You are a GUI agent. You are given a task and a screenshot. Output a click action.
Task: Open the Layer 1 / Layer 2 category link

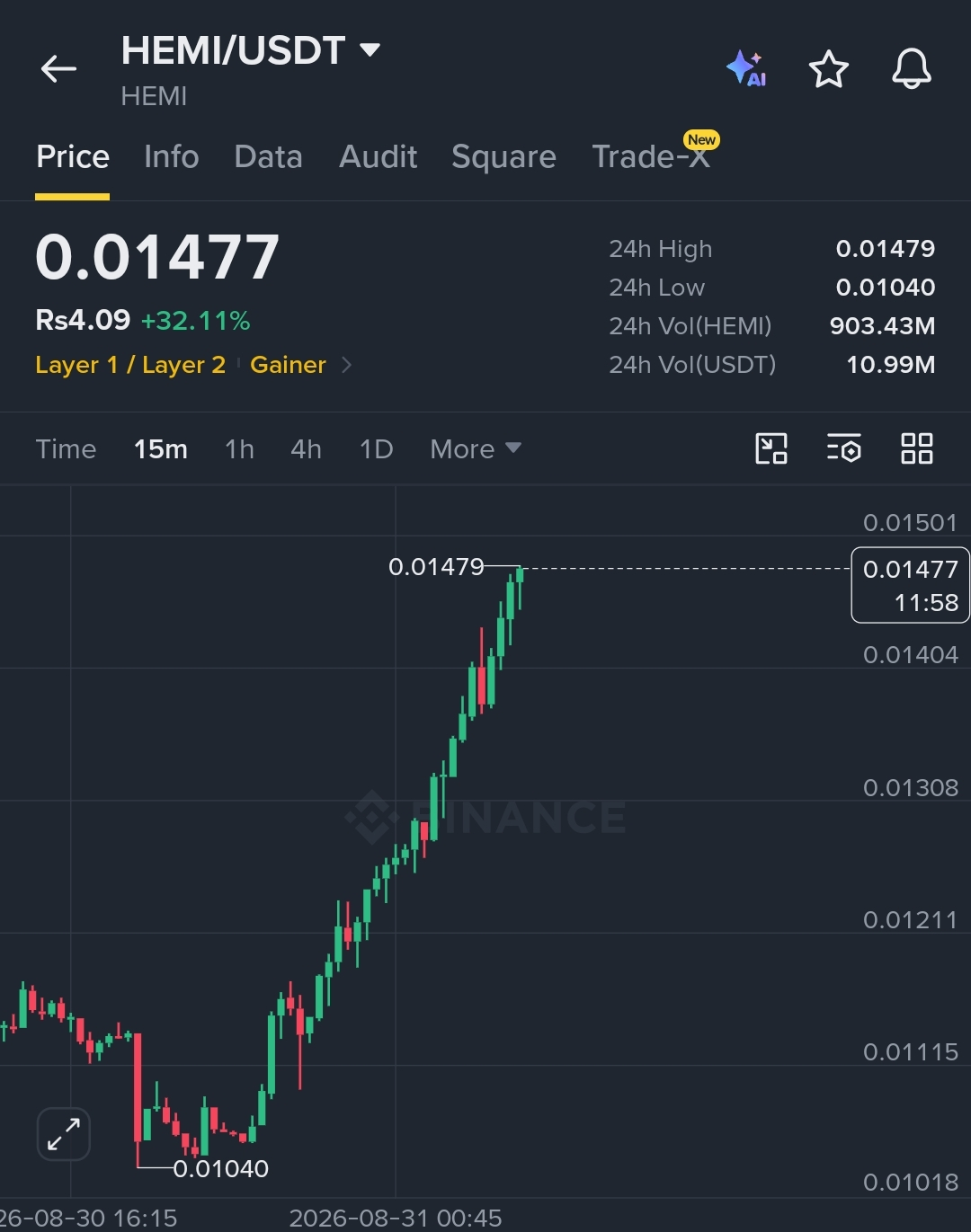point(130,365)
